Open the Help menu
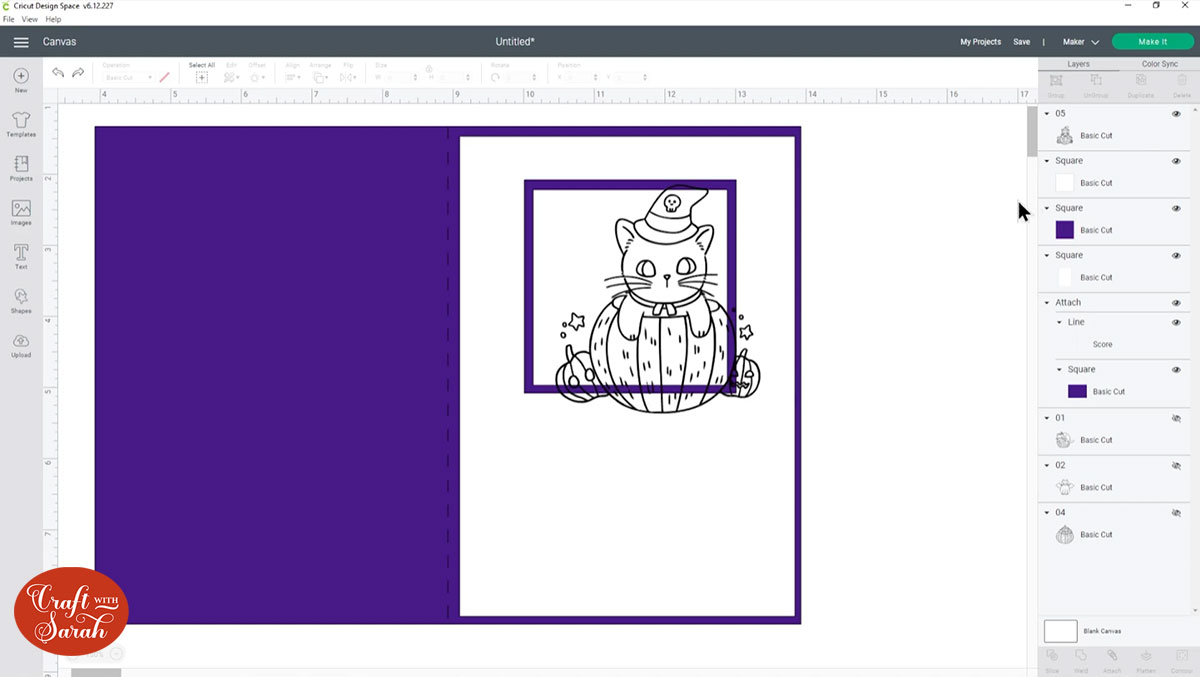Image resolution: width=1200 pixels, height=677 pixels. tap(53, 19)
